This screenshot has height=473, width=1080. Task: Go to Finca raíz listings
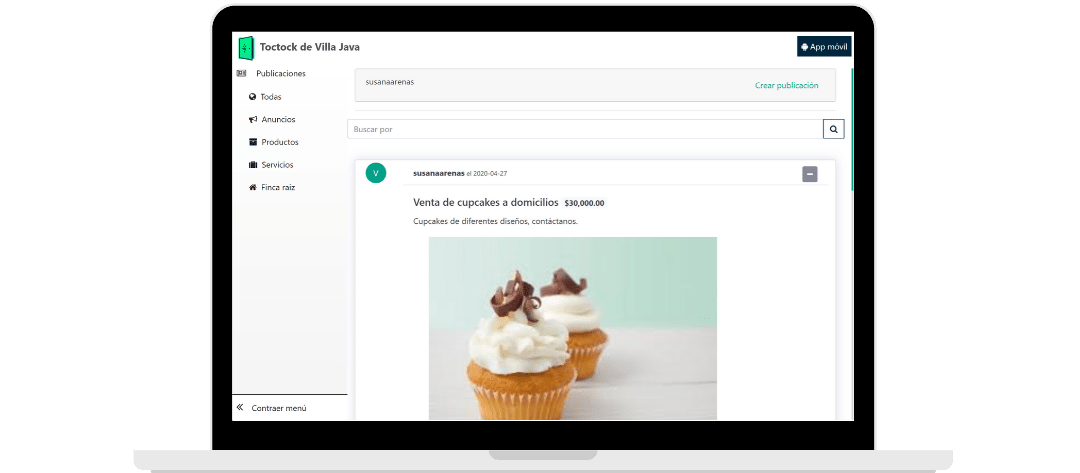(x=277, y=188)
